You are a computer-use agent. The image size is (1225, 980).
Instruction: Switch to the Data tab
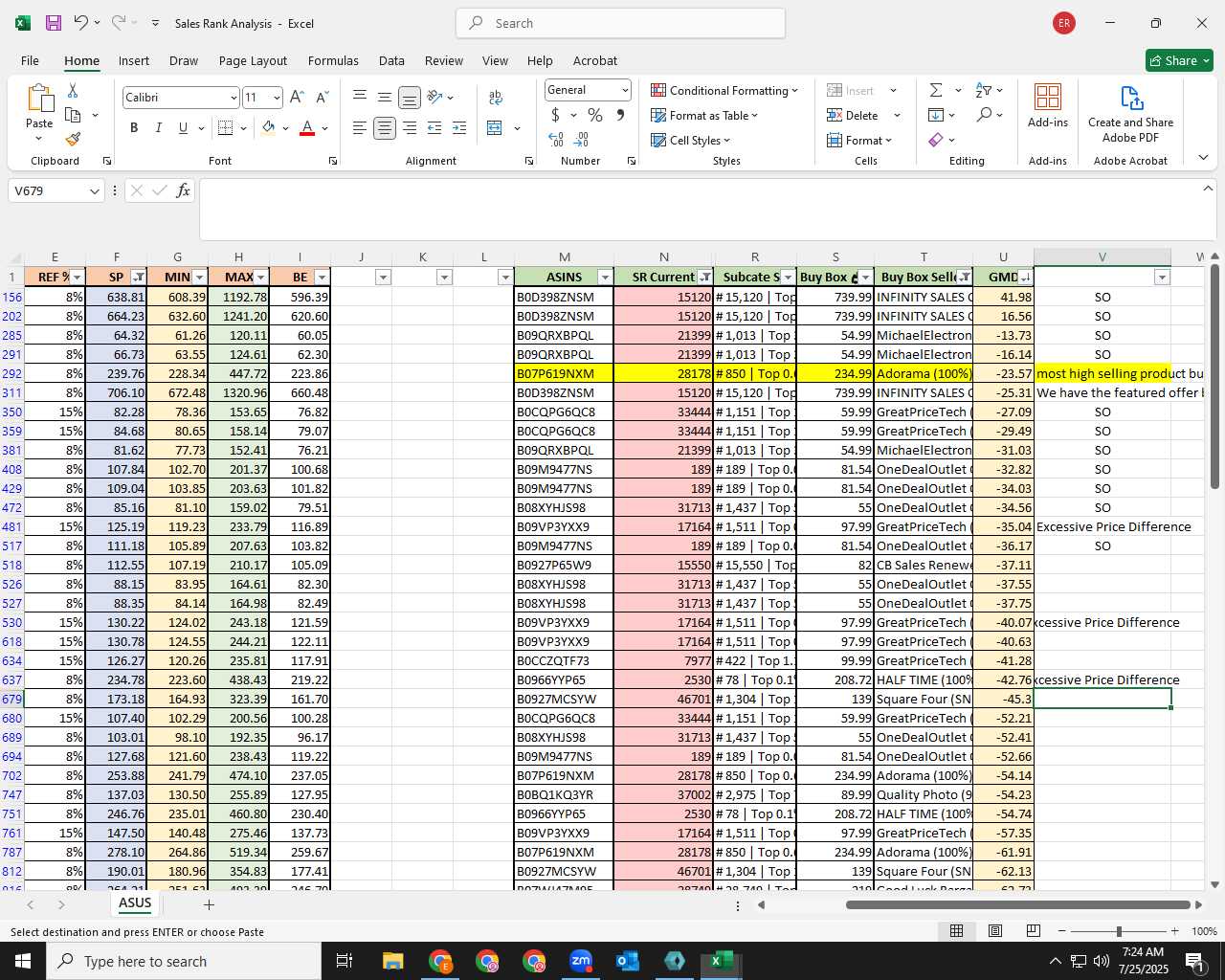pos(391,60)
